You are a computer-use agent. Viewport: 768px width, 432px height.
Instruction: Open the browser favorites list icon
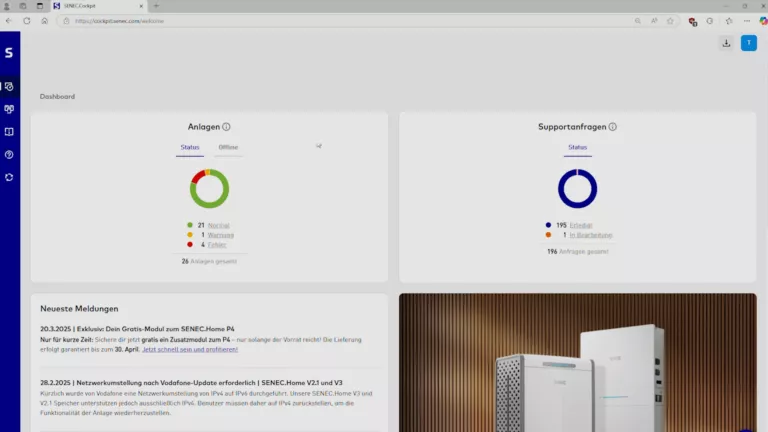pos(729,21)
